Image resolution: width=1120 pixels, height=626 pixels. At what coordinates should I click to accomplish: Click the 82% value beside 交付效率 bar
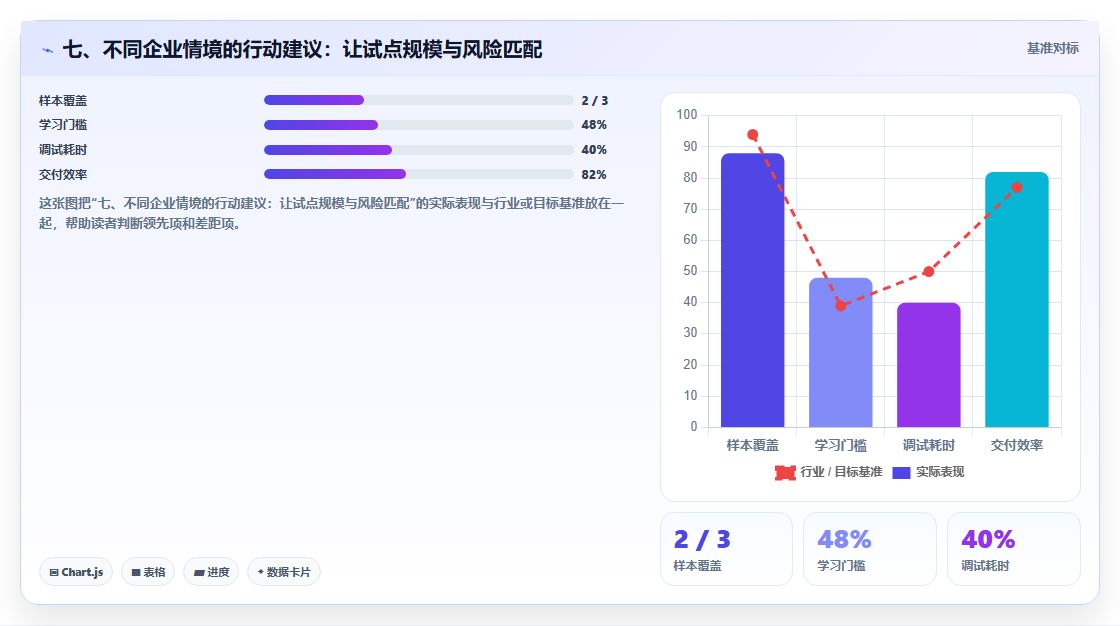pyautogui.click(x=594, y=174)
